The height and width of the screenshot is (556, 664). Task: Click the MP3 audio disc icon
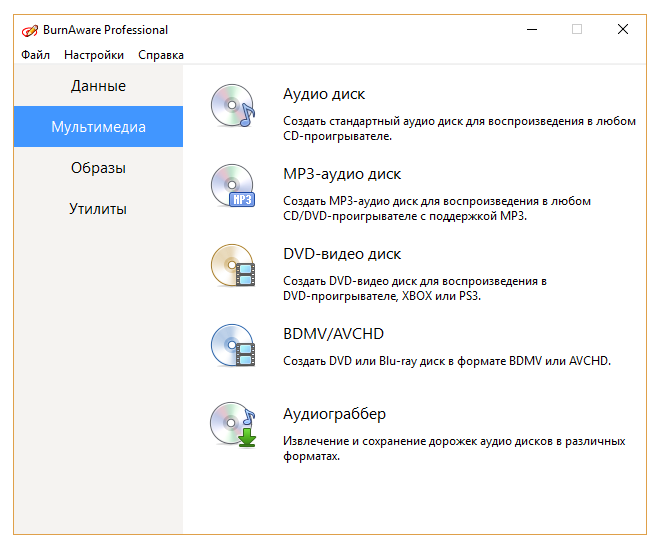tap(233, 185)
